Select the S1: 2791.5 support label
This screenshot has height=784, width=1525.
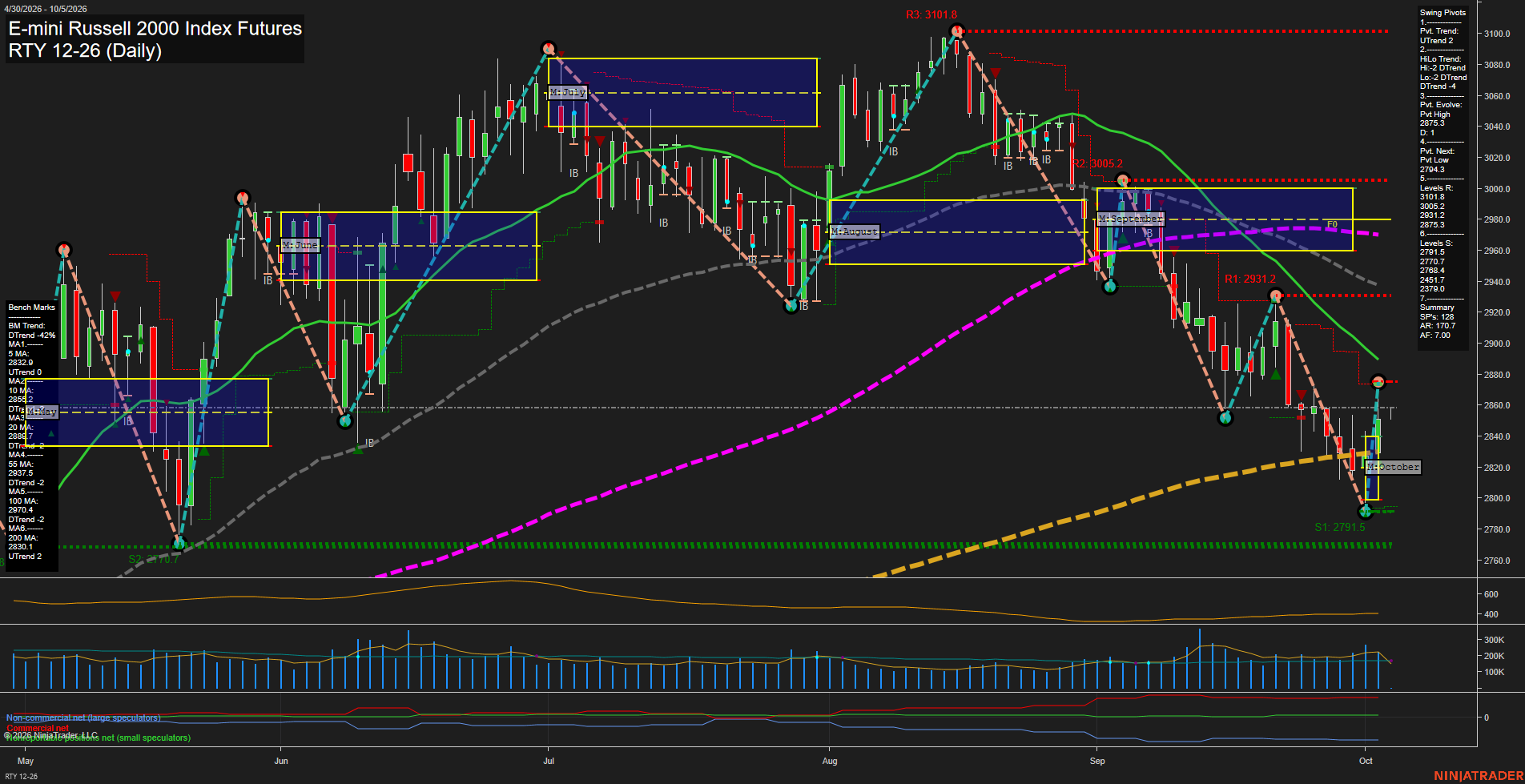tap(1340, 527)
